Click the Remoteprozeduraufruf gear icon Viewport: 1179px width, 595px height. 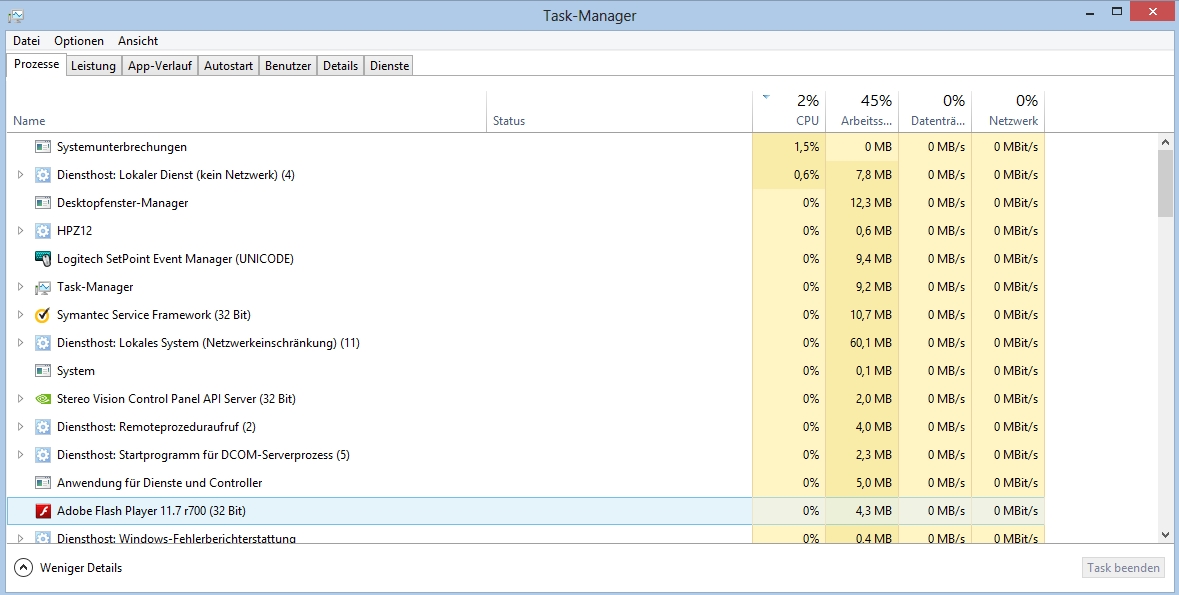pyautogui.click(x=43, y=427)
